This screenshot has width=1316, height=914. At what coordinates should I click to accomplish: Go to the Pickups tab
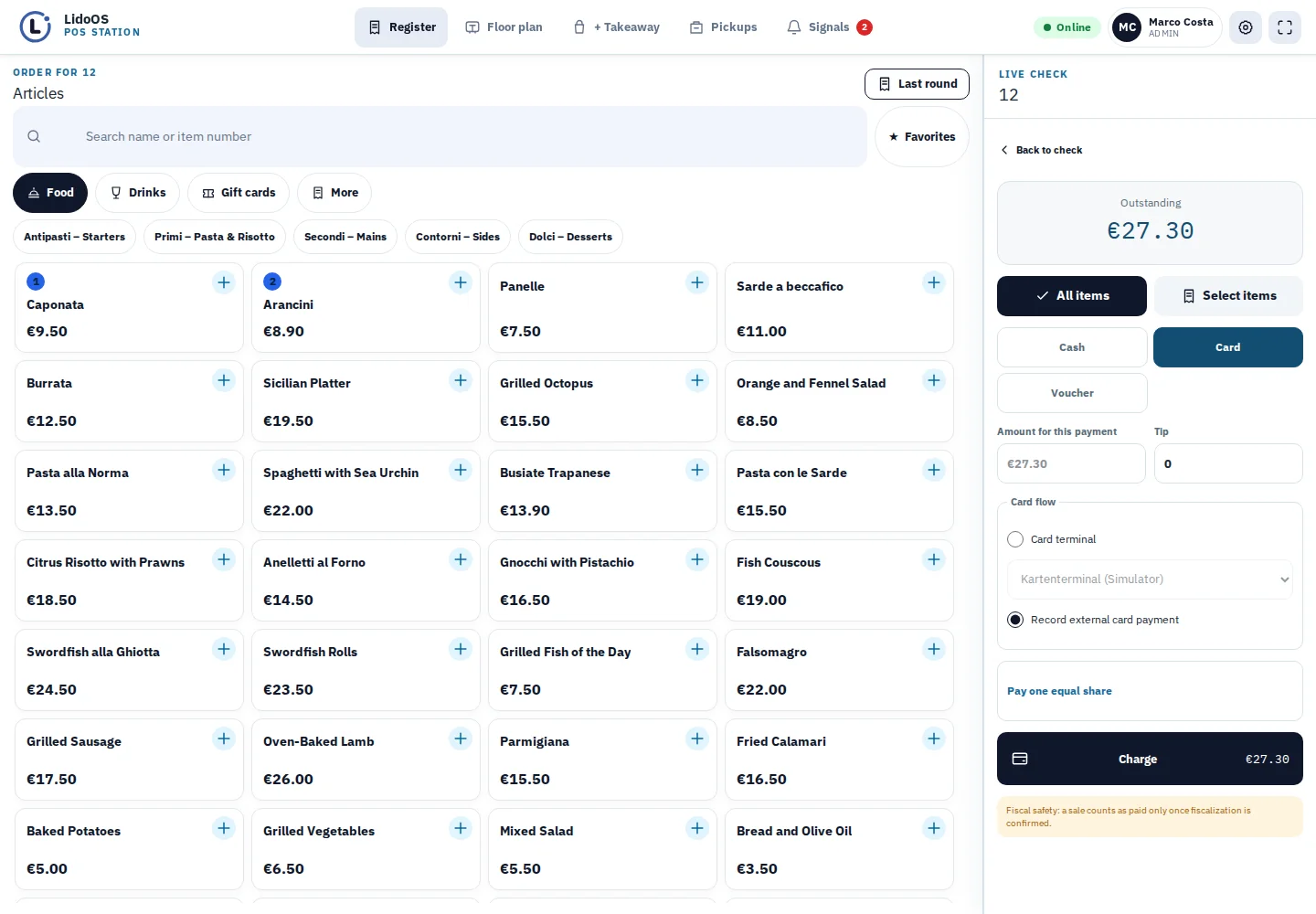pos(723,27)
